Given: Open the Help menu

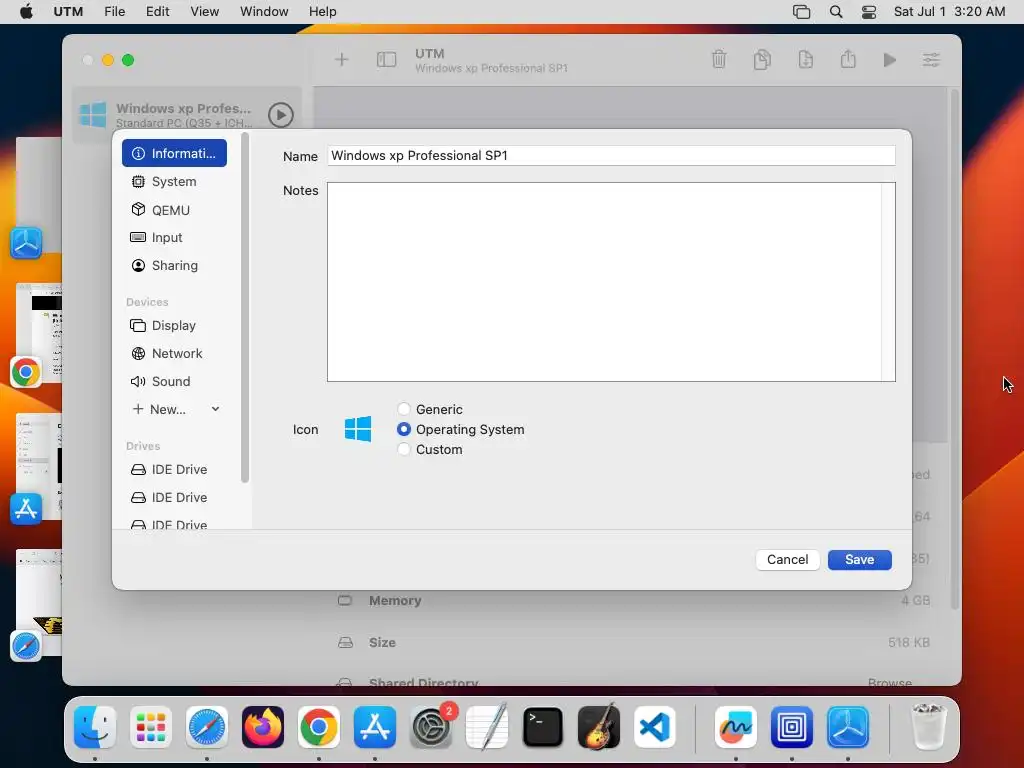Looking at the screenshot, I should coord(323,12).
